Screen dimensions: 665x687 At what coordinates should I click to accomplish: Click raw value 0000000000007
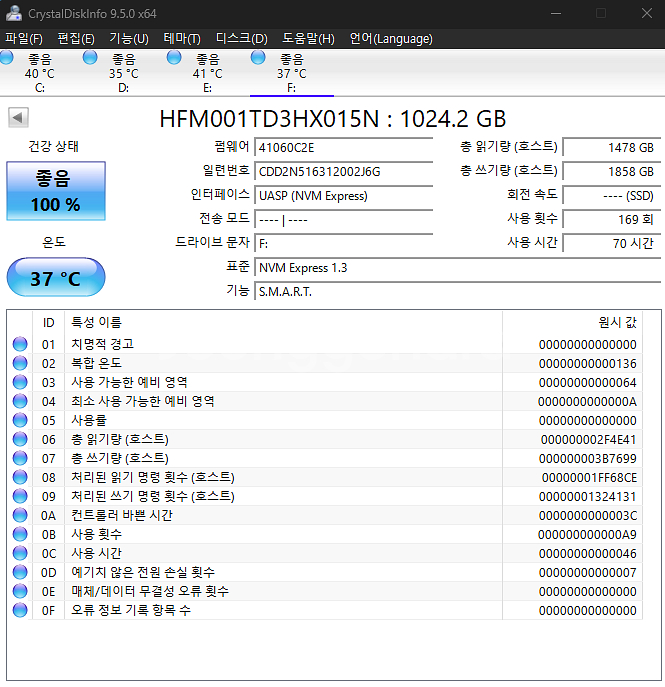[587, 573]
